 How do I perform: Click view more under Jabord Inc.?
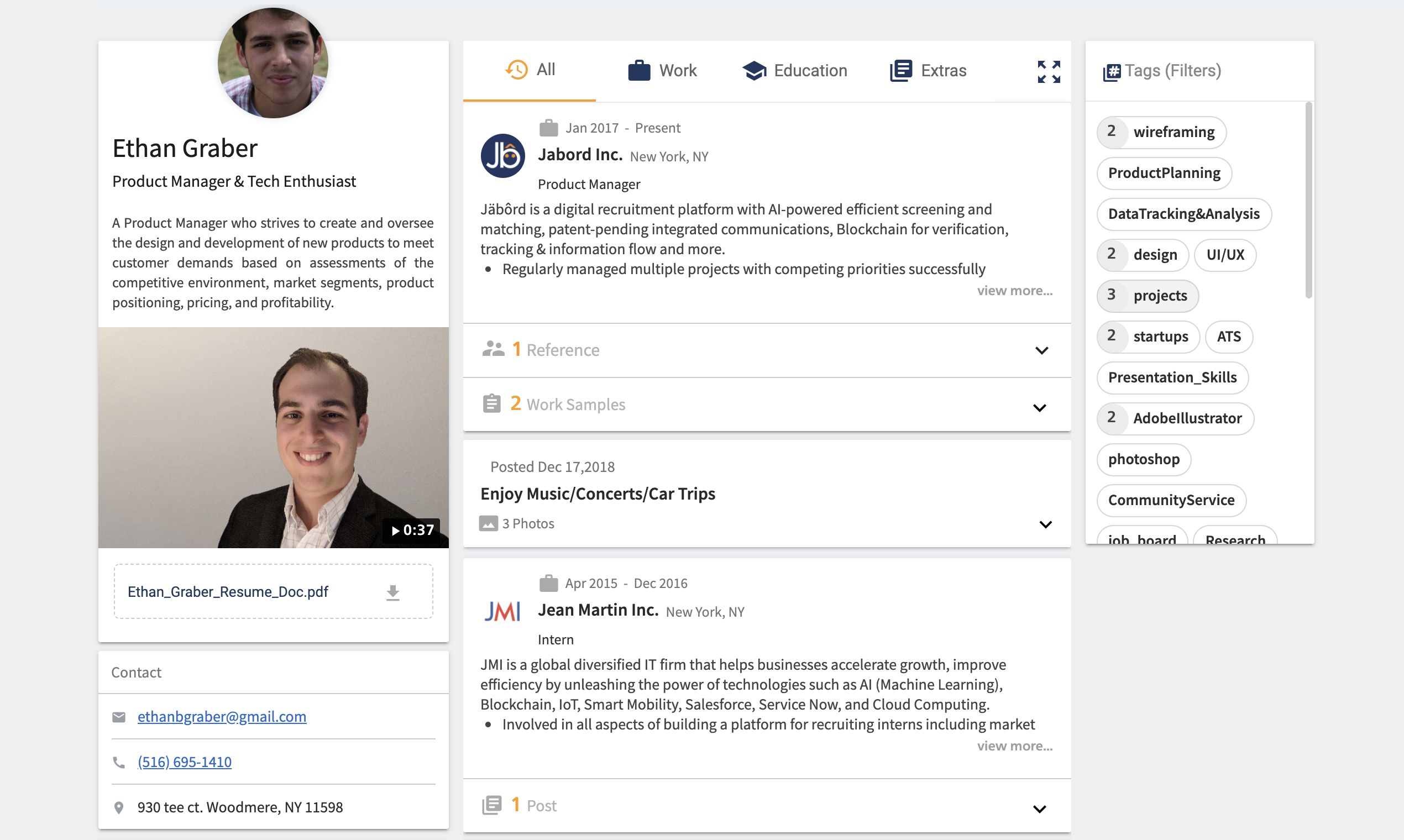[x=1014, y=290]
